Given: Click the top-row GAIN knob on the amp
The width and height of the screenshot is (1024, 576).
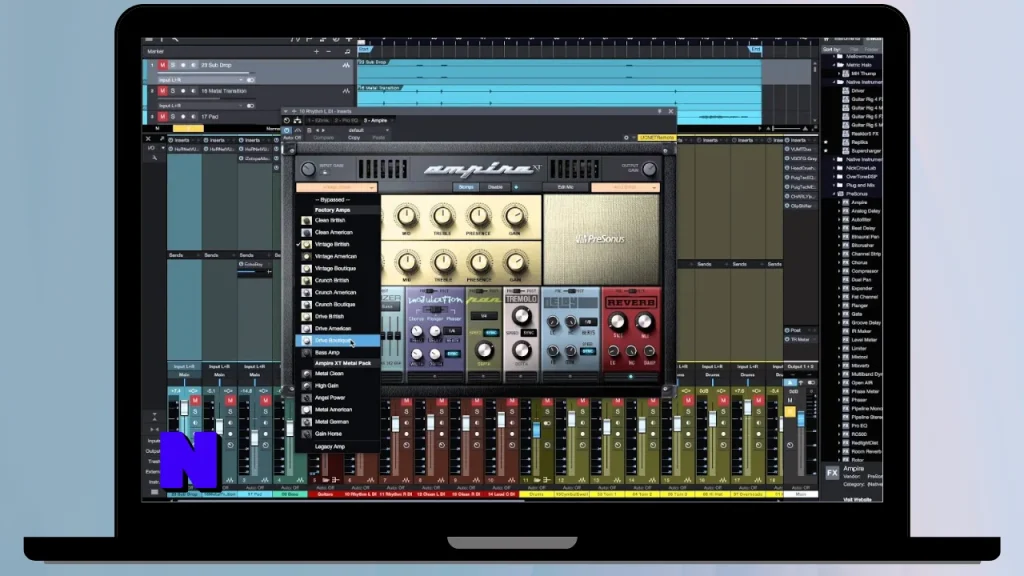Looking at the screenshot, I should (515, 216).
